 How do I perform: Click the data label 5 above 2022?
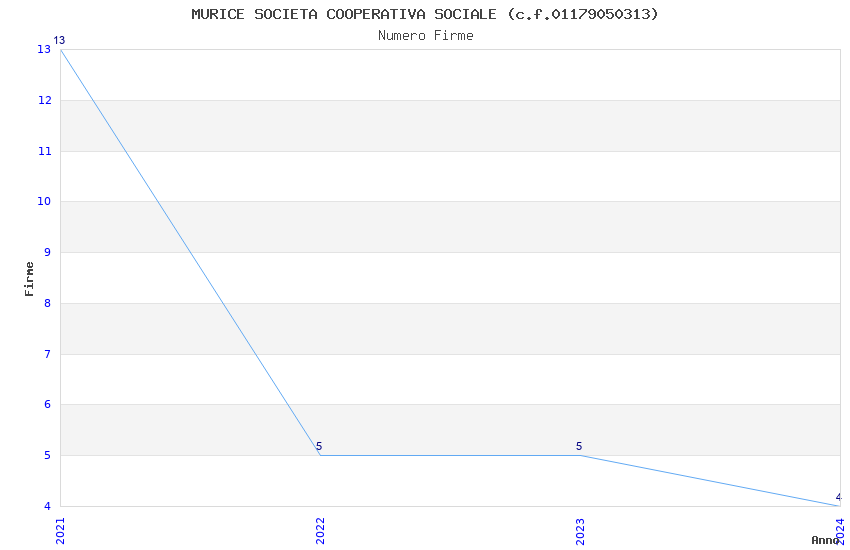(x=319, y=447)
